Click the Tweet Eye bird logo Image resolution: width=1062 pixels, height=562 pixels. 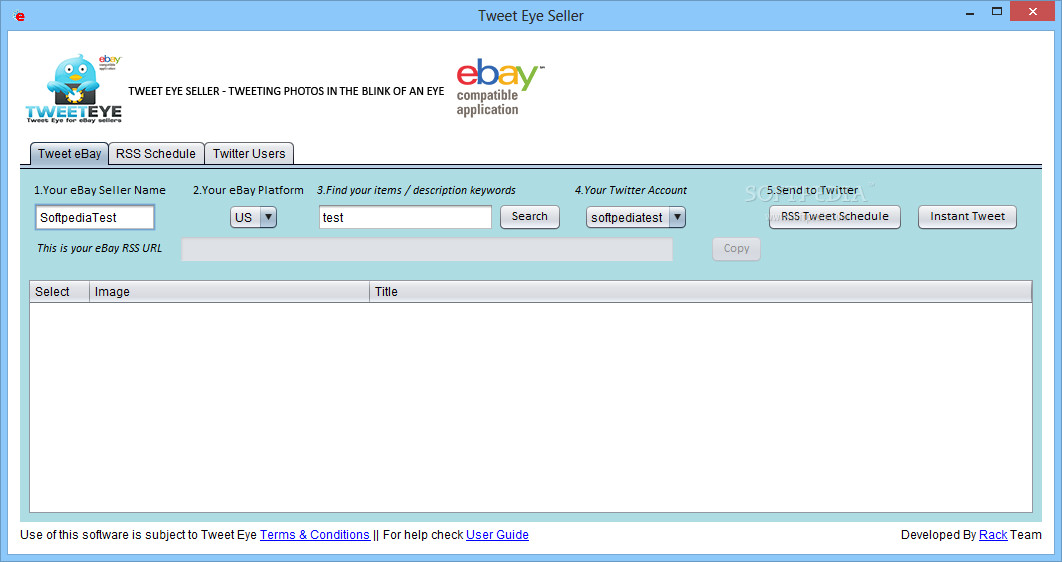pyautogui.click(x=74, y=89)
